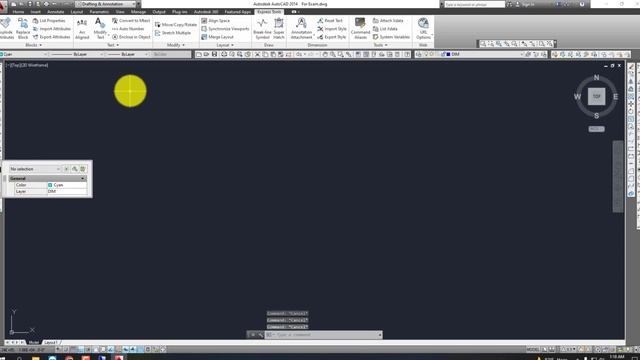Screen dimensions: 640x360
Task: Click the keyword search box in title bar
Action: tap(475, 4)
